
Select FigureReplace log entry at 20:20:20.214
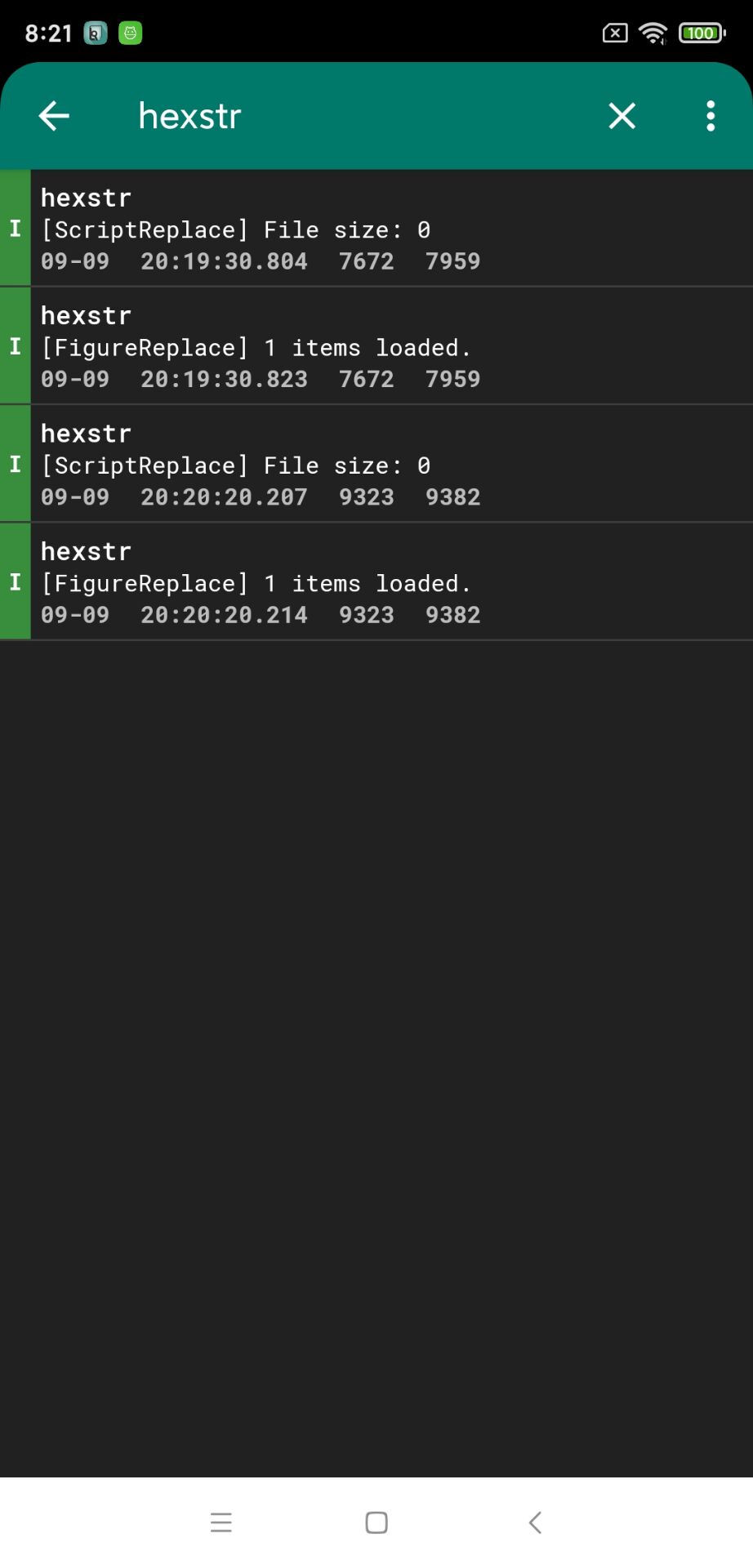(376, 581)
